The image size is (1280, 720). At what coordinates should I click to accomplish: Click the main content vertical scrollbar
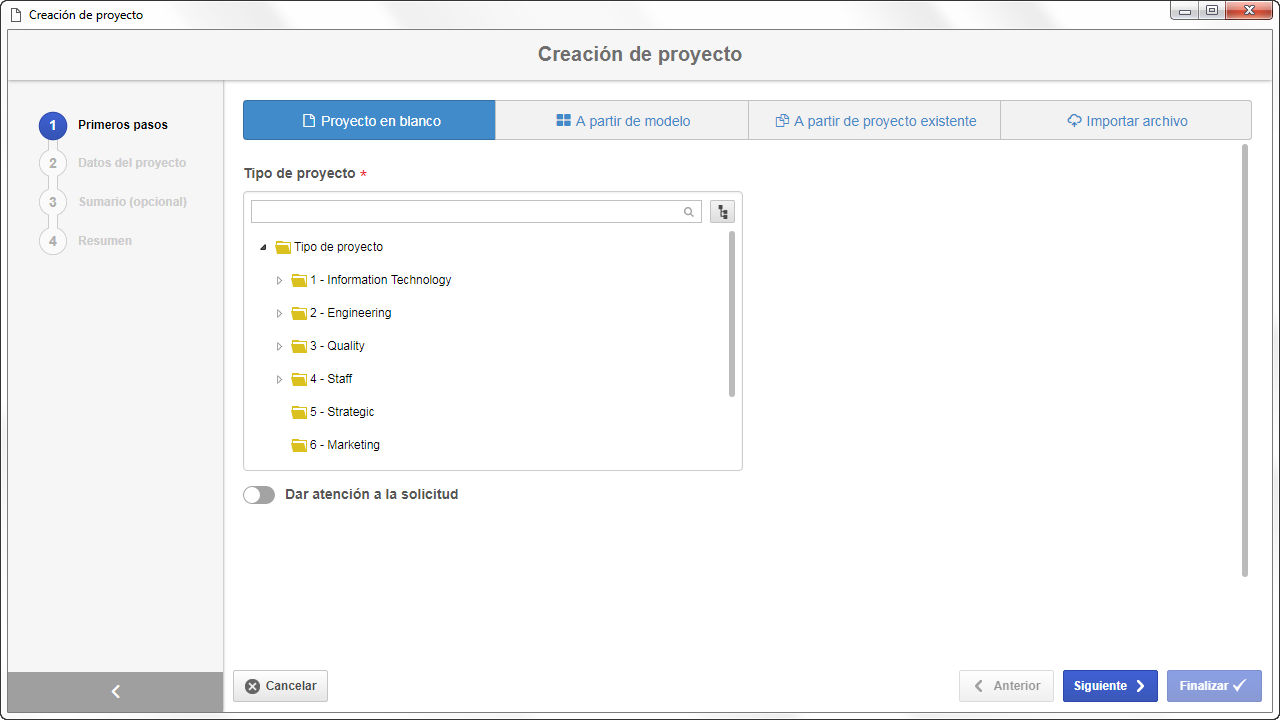(x=1245, y=360)
